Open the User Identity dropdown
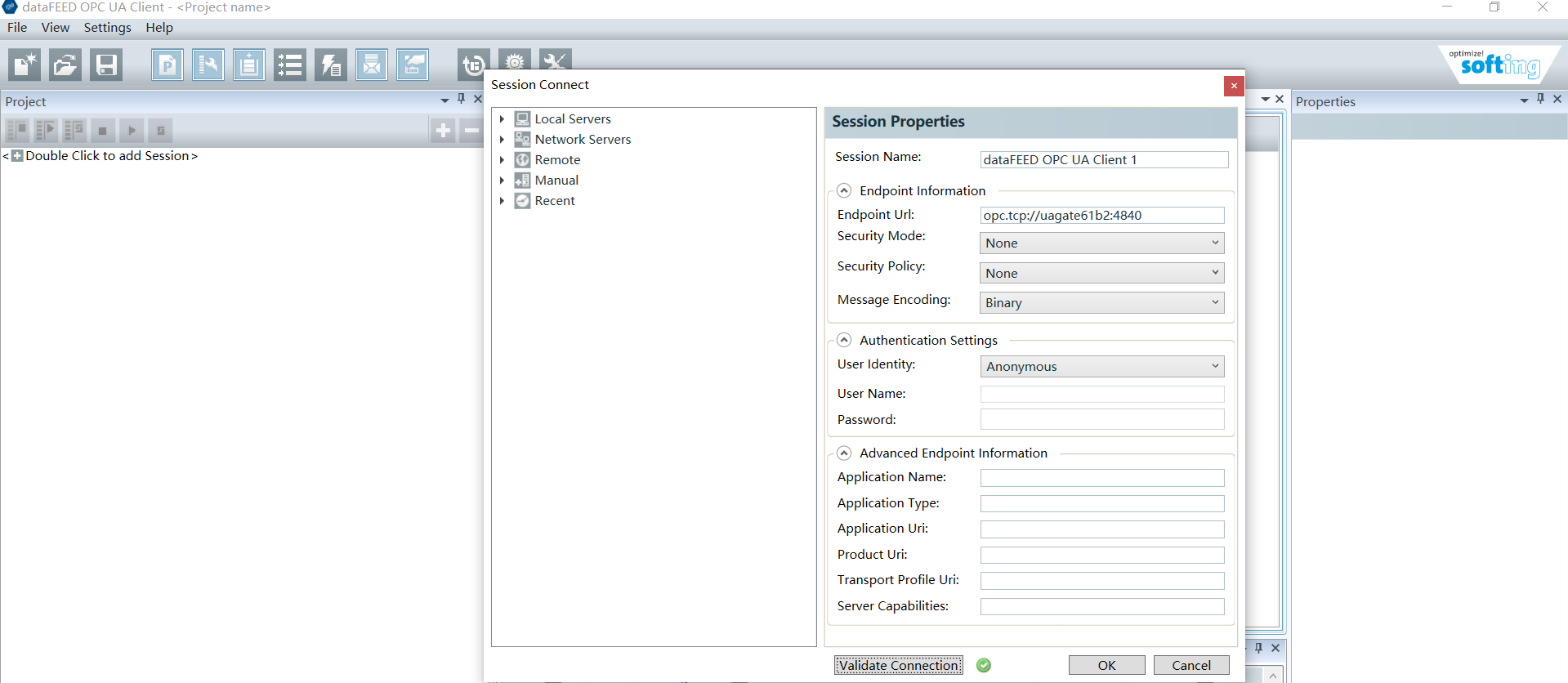 1101,366
